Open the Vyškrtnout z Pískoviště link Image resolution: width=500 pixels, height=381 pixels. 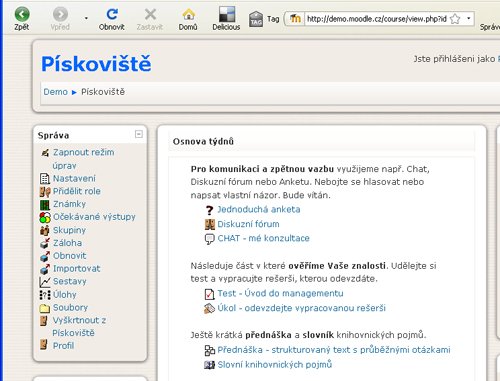point(79,326)
